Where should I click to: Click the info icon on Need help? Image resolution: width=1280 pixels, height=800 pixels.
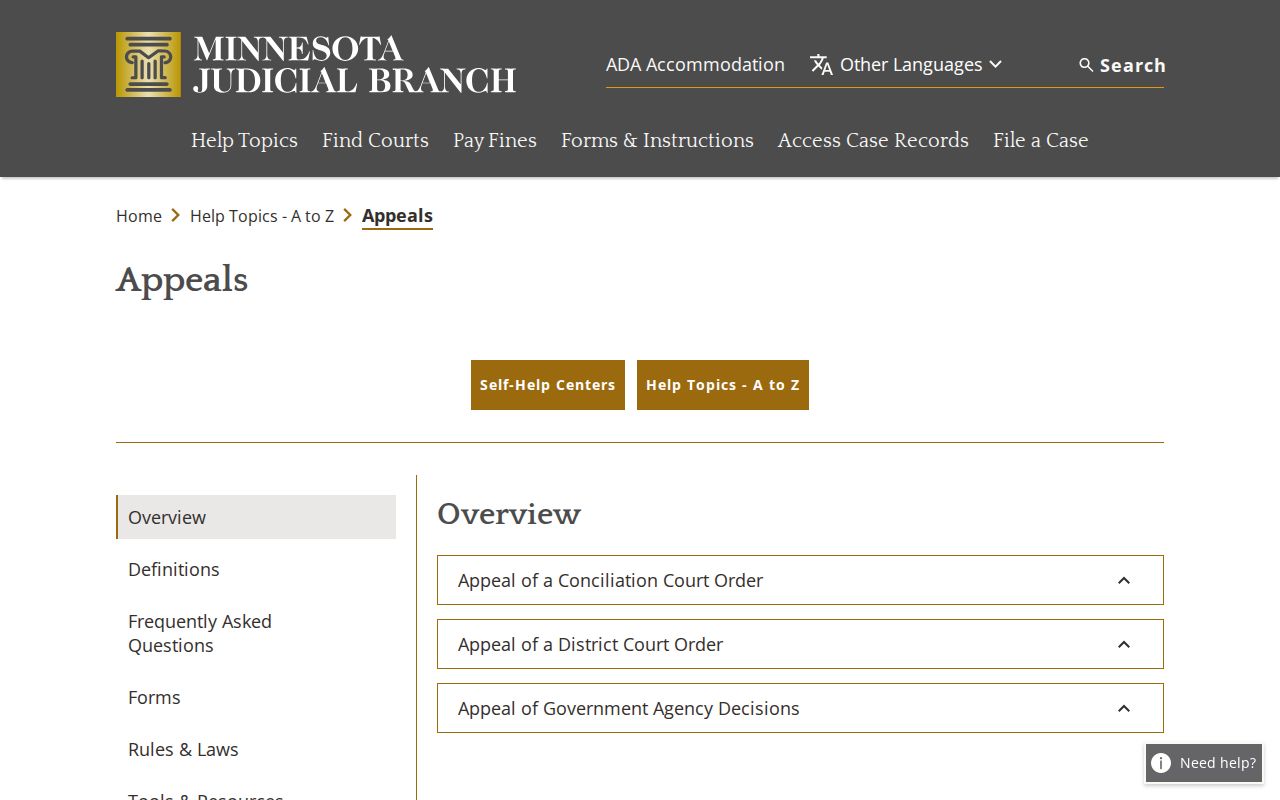[1161, 763]
